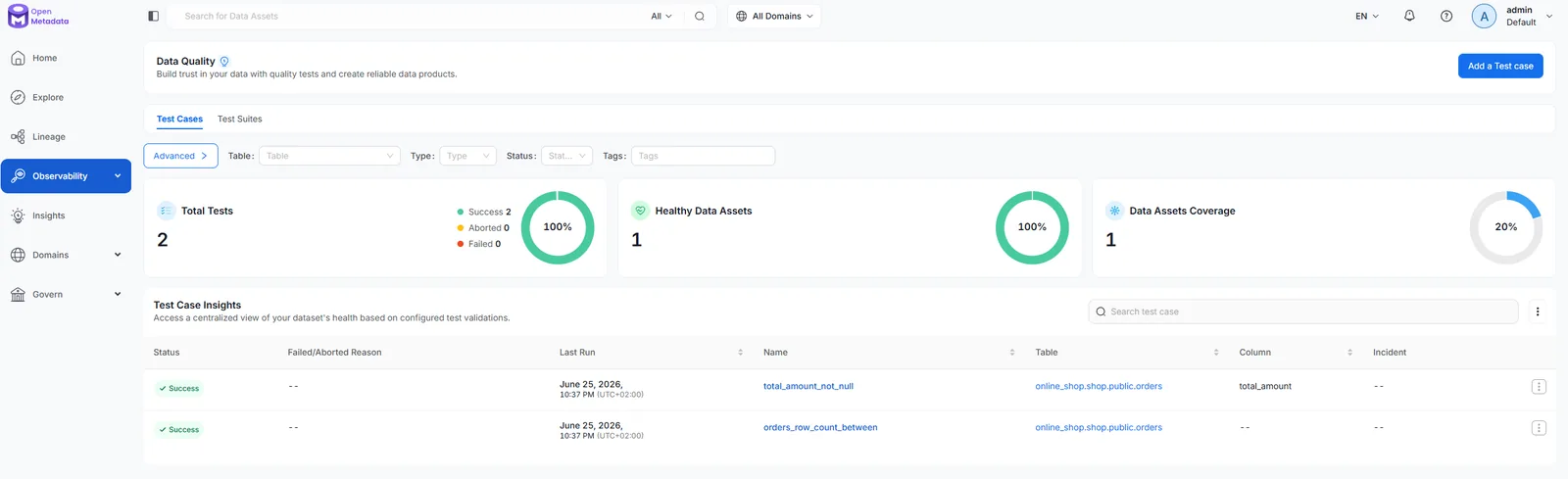Click the OpenMetadata logo
The width and height of the screenshot is (1568, 479).
pos(38,16)
